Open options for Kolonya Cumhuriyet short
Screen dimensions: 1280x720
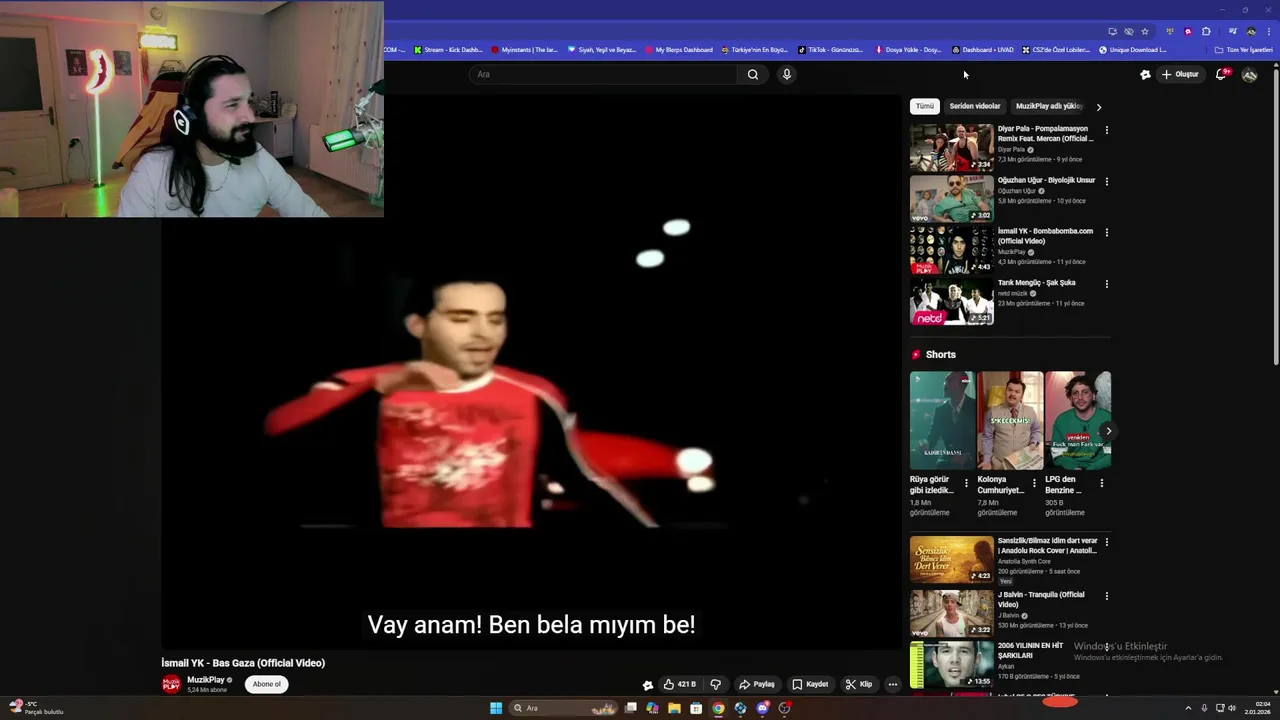coord(1034,483)
